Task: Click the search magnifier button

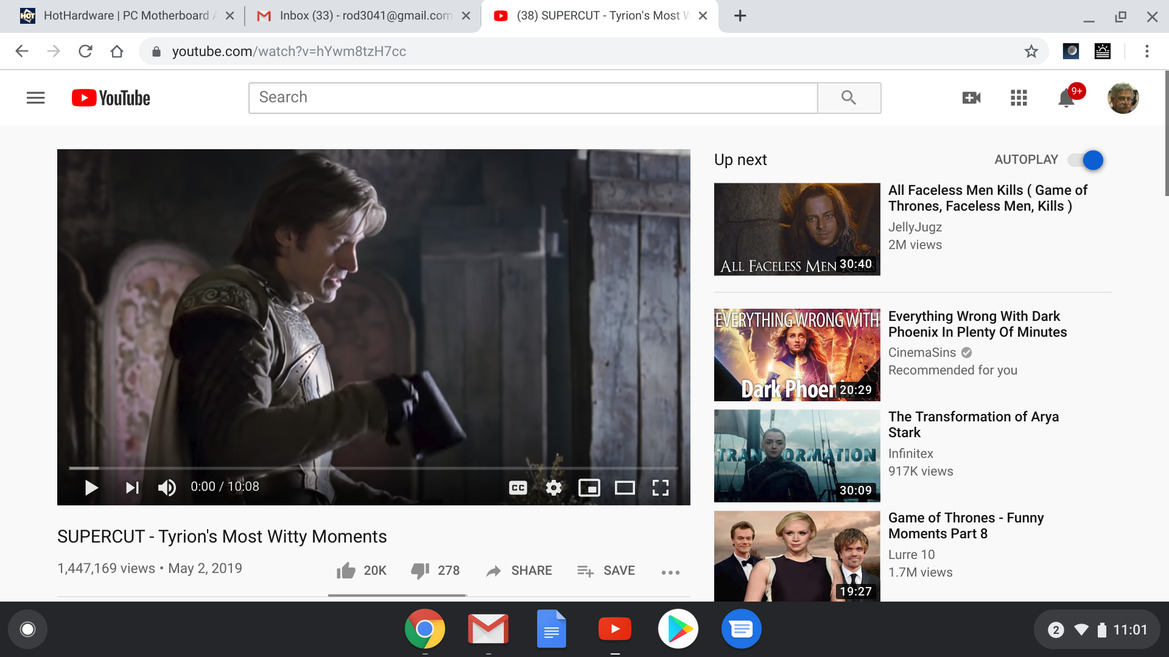Action: (x=849, y=98)
